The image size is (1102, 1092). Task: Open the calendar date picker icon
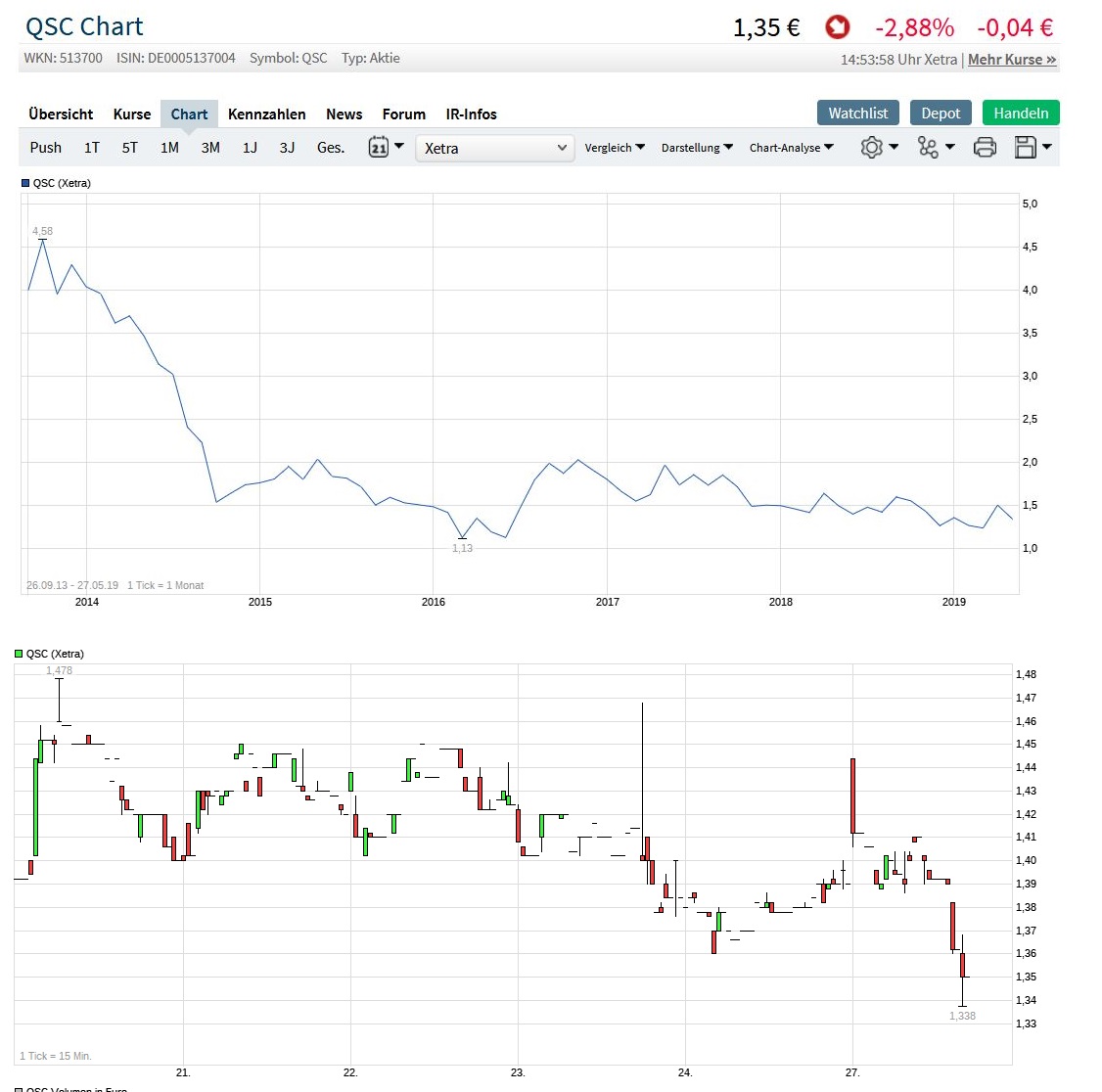380,146
